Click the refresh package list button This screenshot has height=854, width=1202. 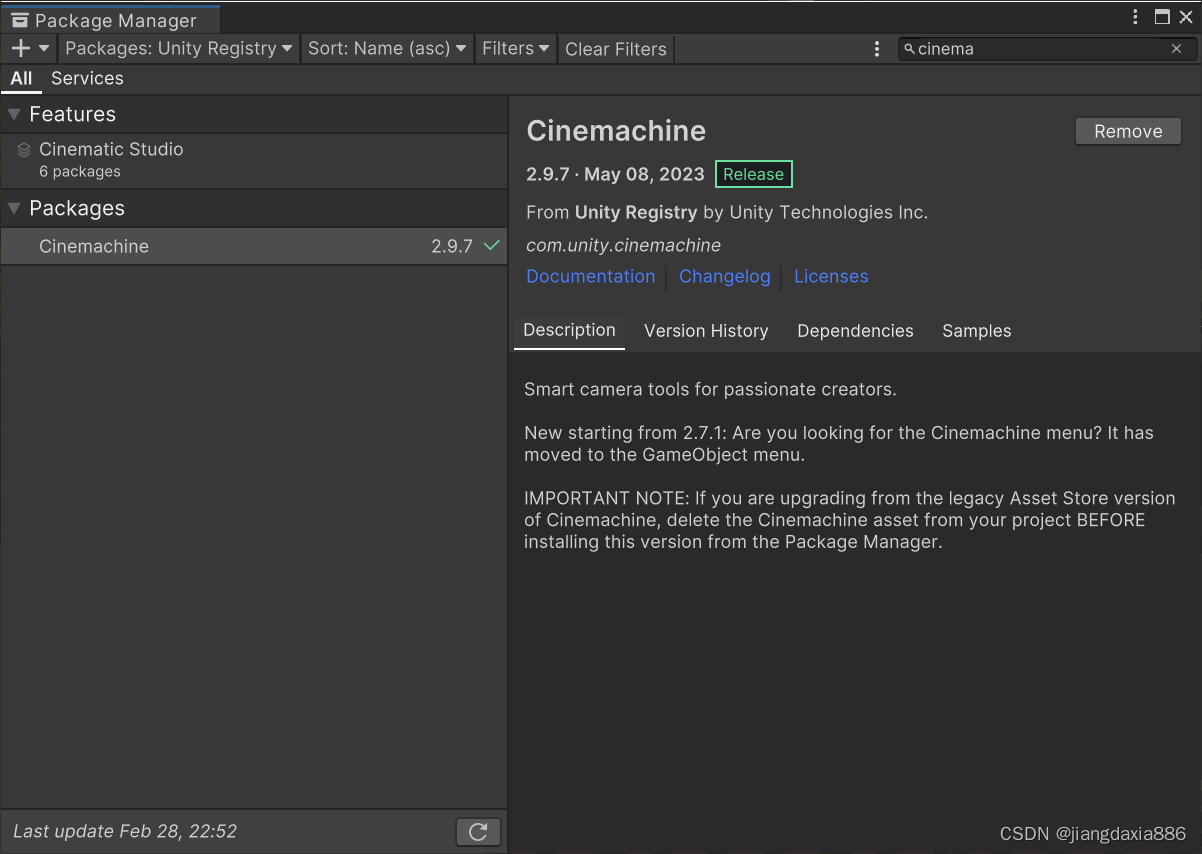pos(478,832)
